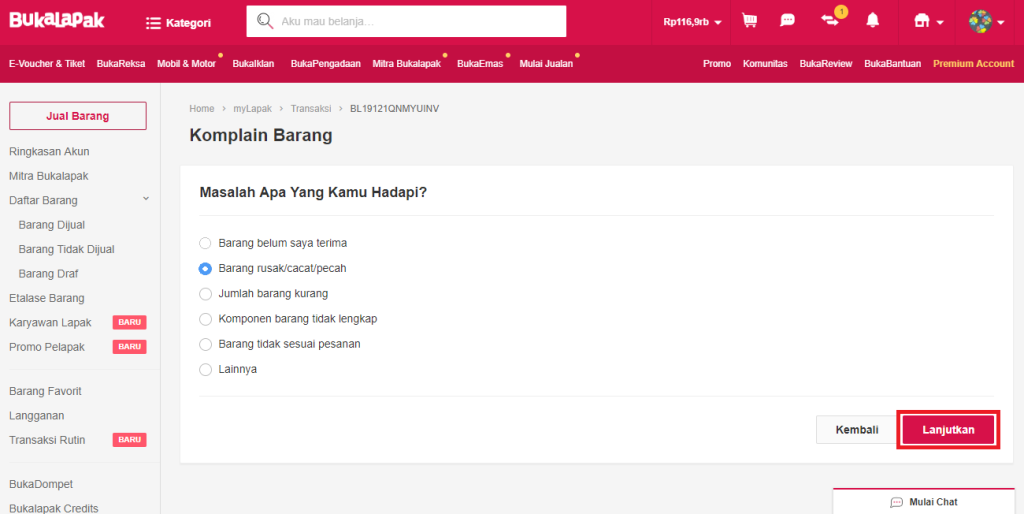Open the Komunitas link
The width and height of the screenshot is (1024, 514).
click(765, 63)
